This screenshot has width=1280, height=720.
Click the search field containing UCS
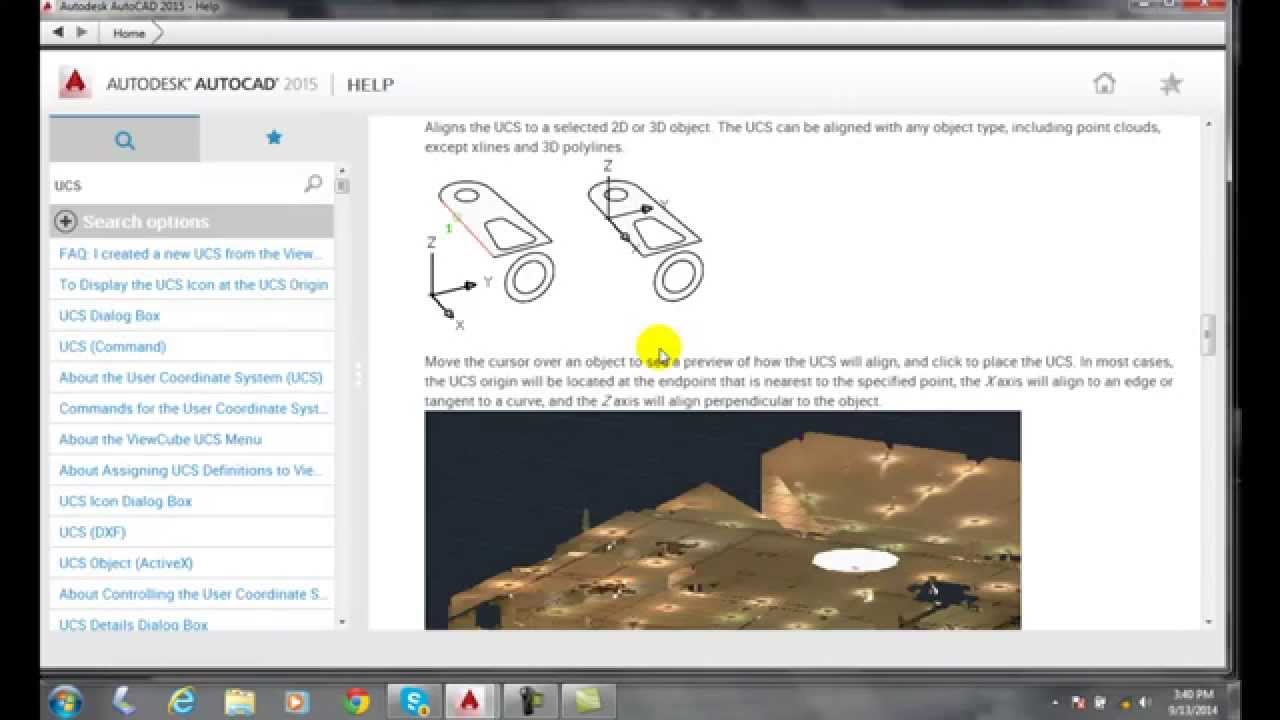pos(175,185)
